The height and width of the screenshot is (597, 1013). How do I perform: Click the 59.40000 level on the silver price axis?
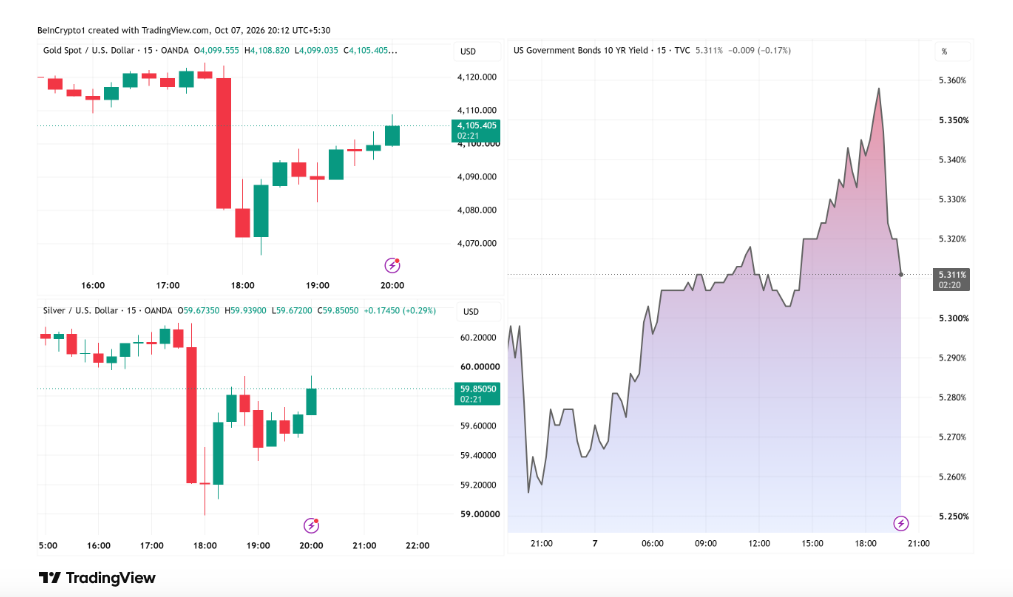point(478,455)
